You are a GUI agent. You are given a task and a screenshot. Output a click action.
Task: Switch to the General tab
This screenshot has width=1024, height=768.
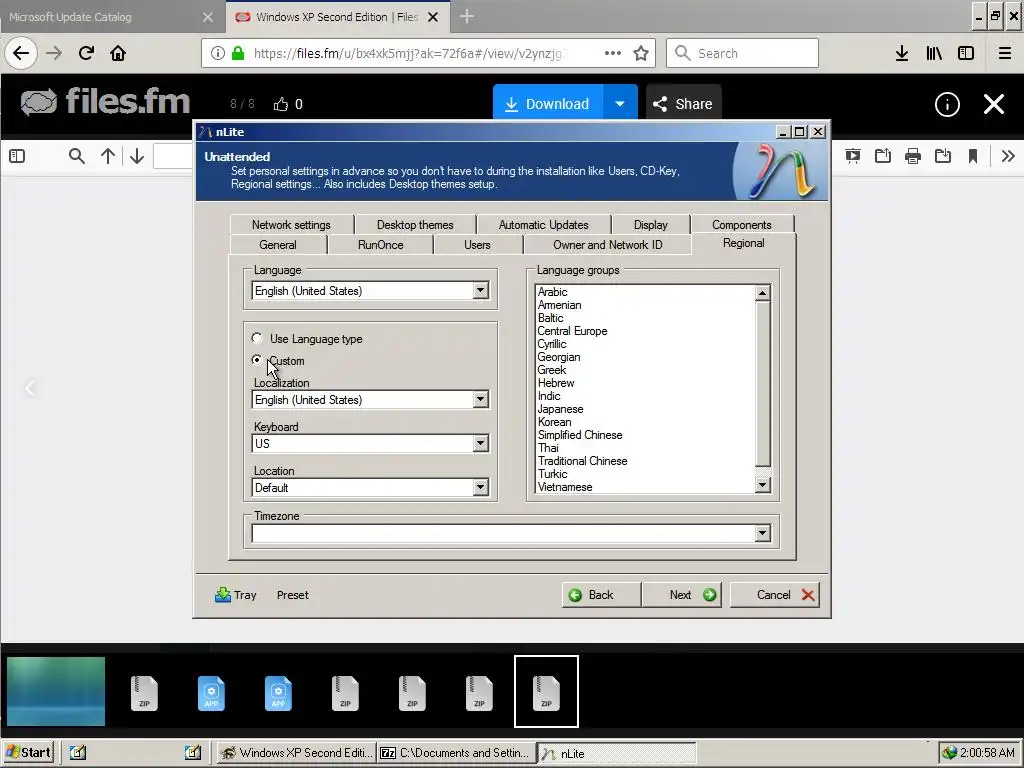[278, 245]
